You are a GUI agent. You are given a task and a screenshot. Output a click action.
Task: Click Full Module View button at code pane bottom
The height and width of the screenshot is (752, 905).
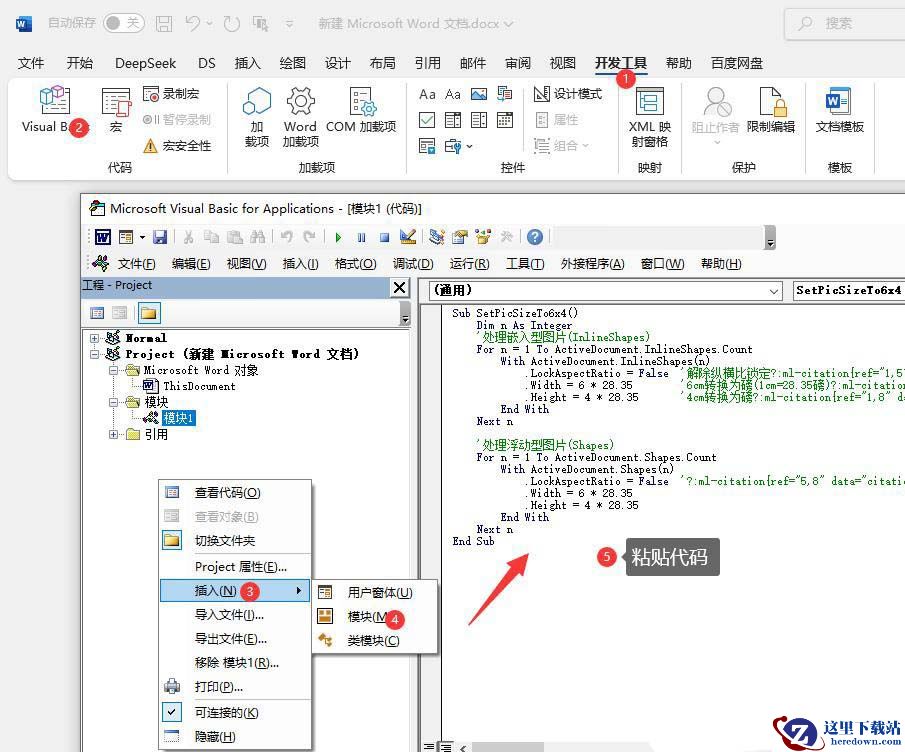(446, 747)
